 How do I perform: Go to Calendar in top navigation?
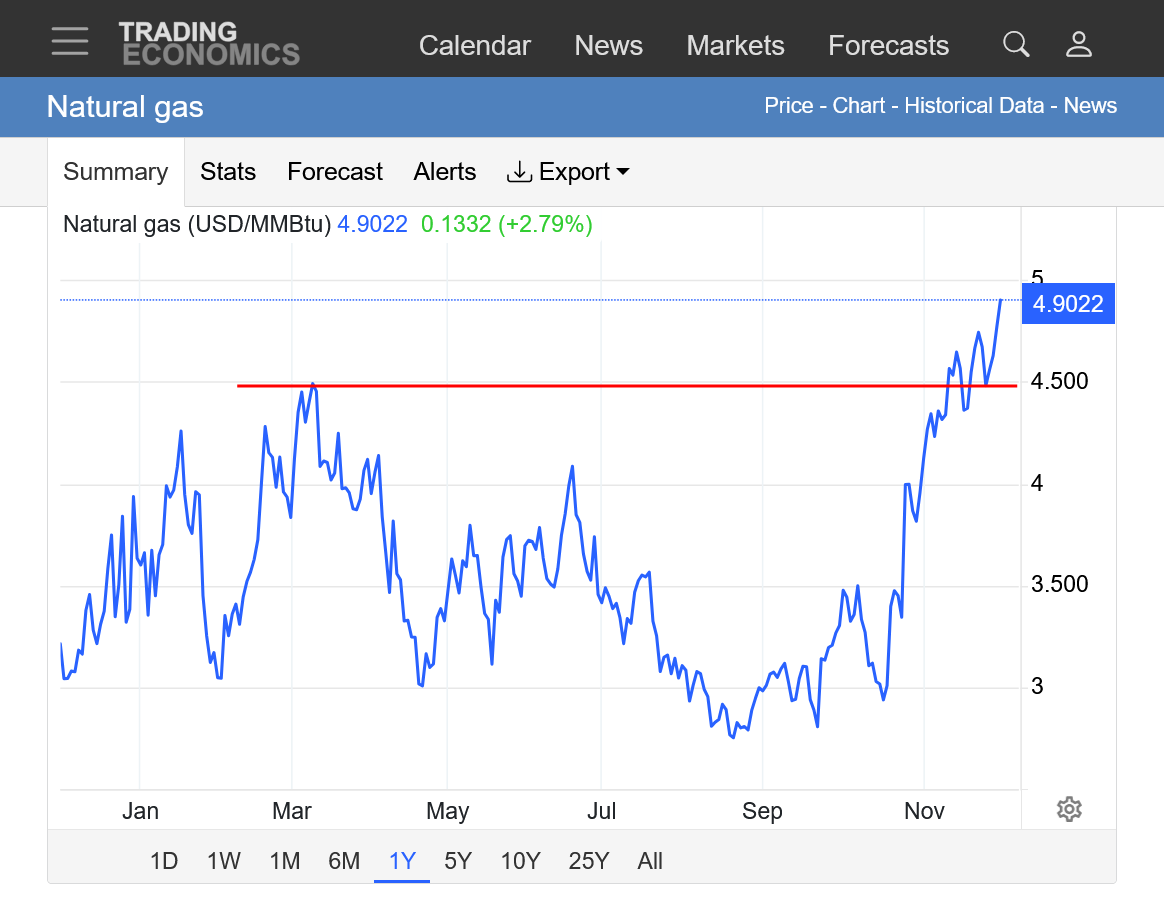474,46
